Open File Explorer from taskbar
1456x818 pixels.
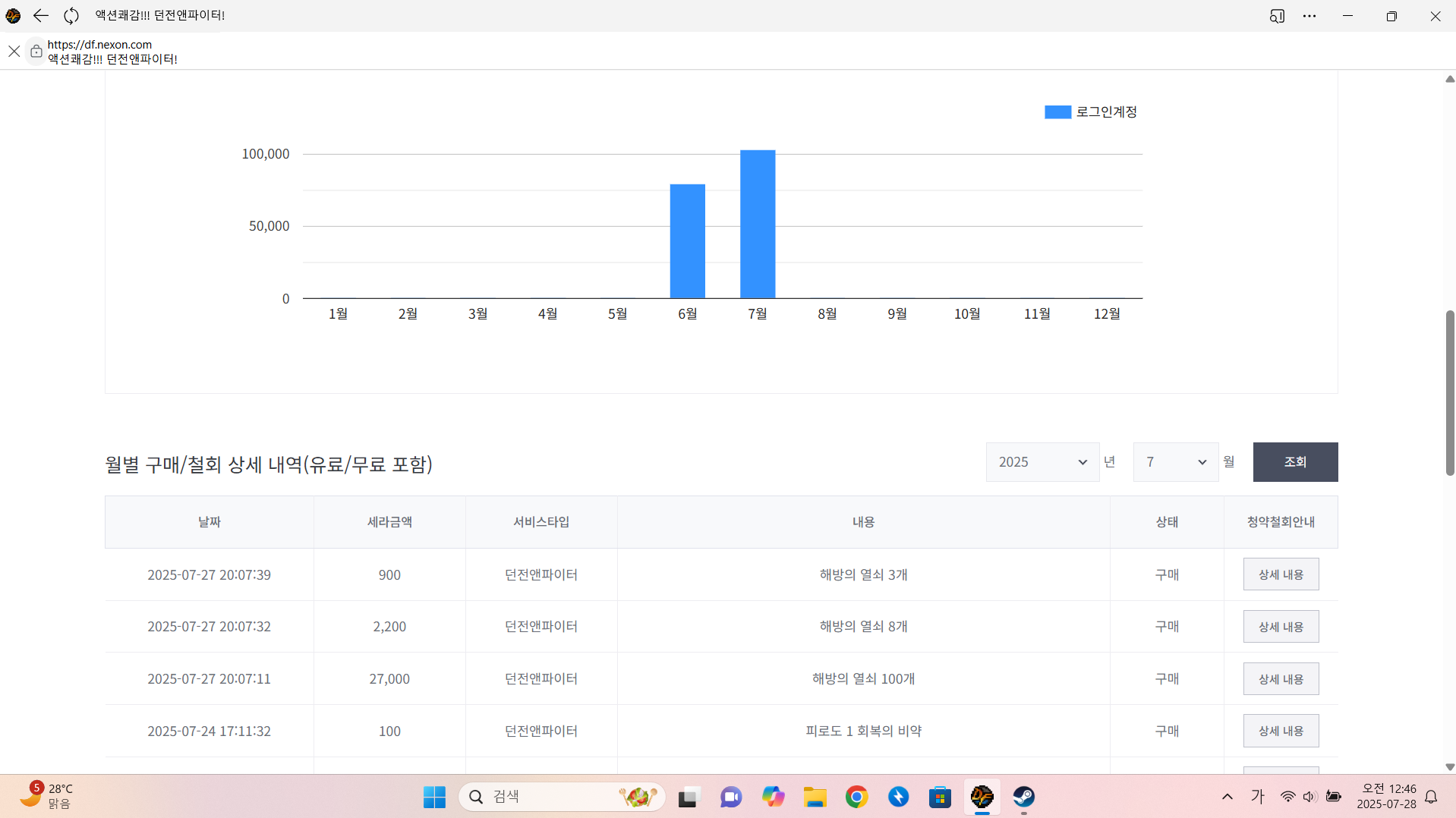tap(815, 797)
